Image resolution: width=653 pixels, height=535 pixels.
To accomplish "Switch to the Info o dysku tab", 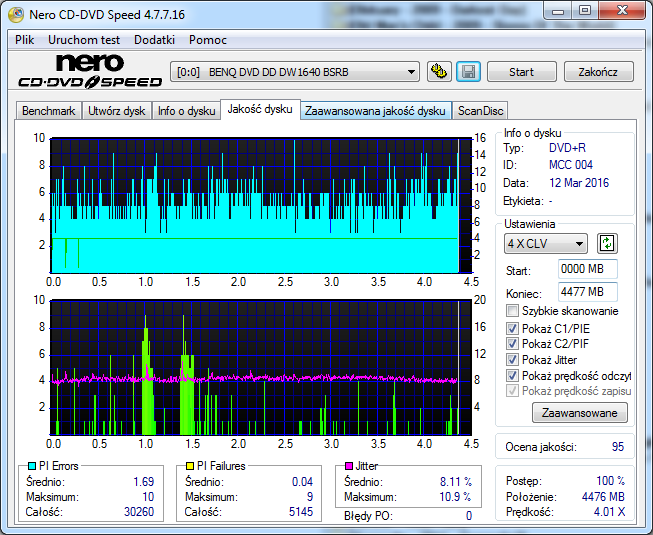I will point(186,111).
